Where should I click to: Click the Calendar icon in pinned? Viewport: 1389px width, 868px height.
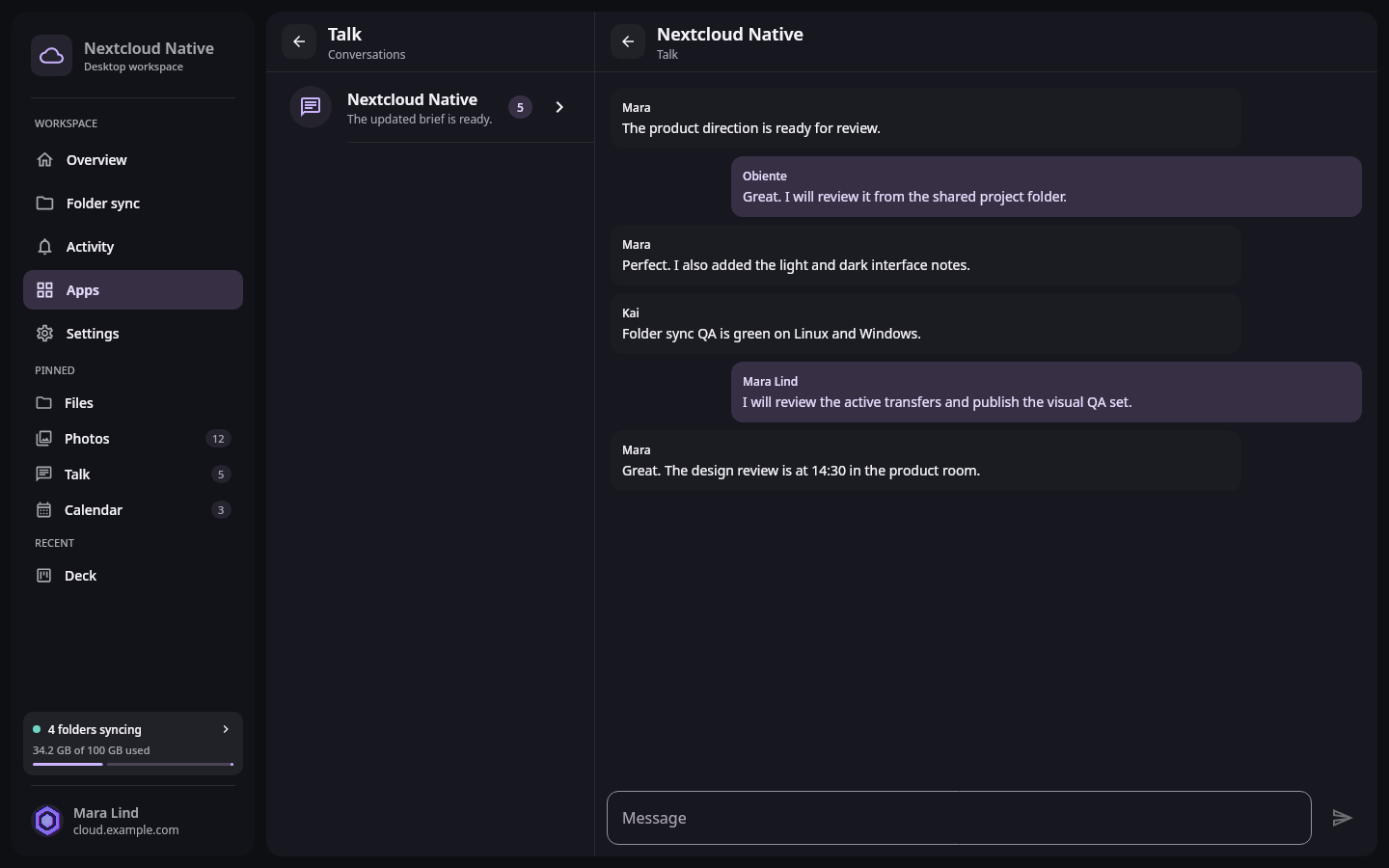pyautogui.click(x=43, y=510)
